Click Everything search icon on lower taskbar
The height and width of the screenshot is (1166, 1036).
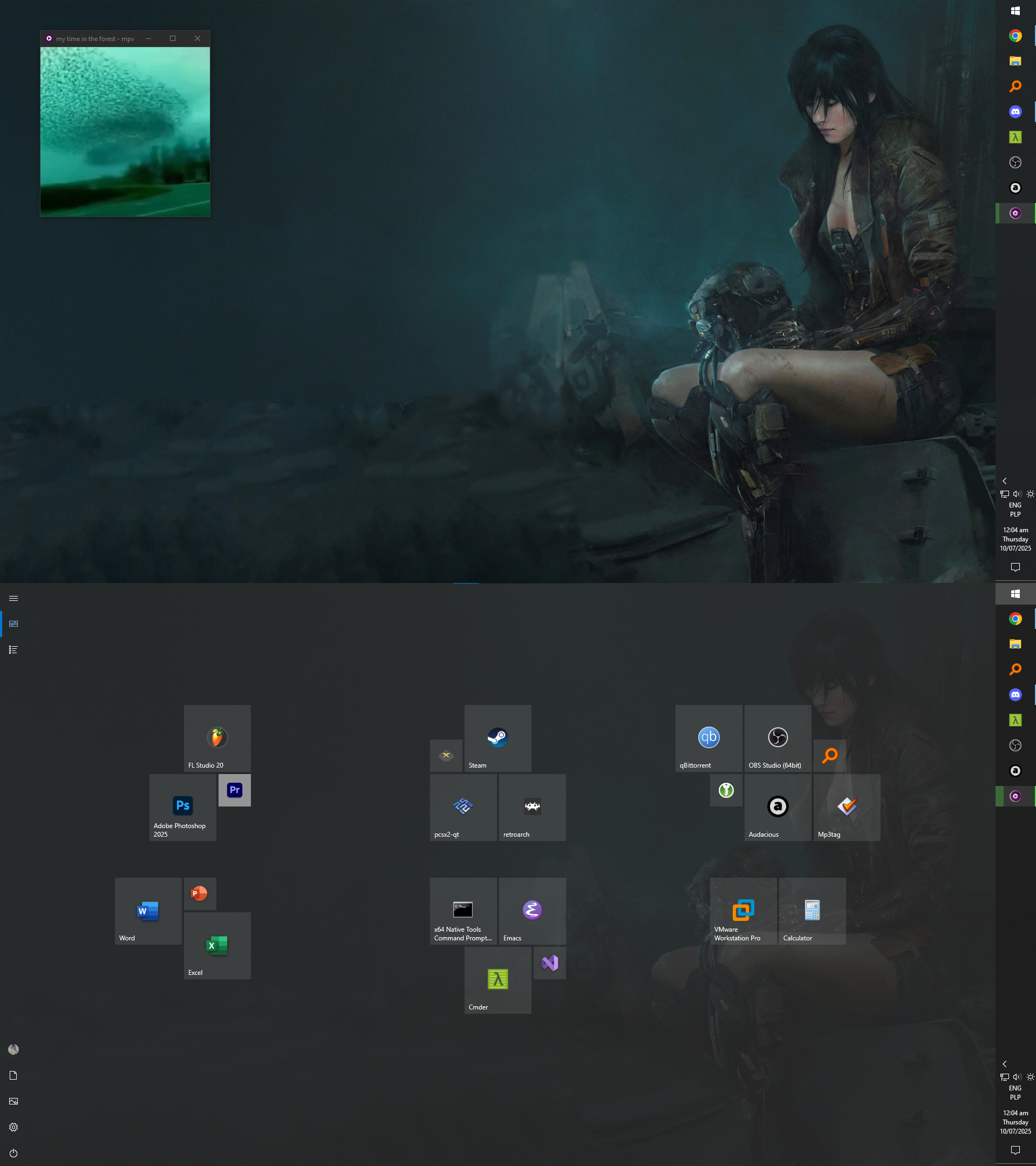tap(1015, 670)
